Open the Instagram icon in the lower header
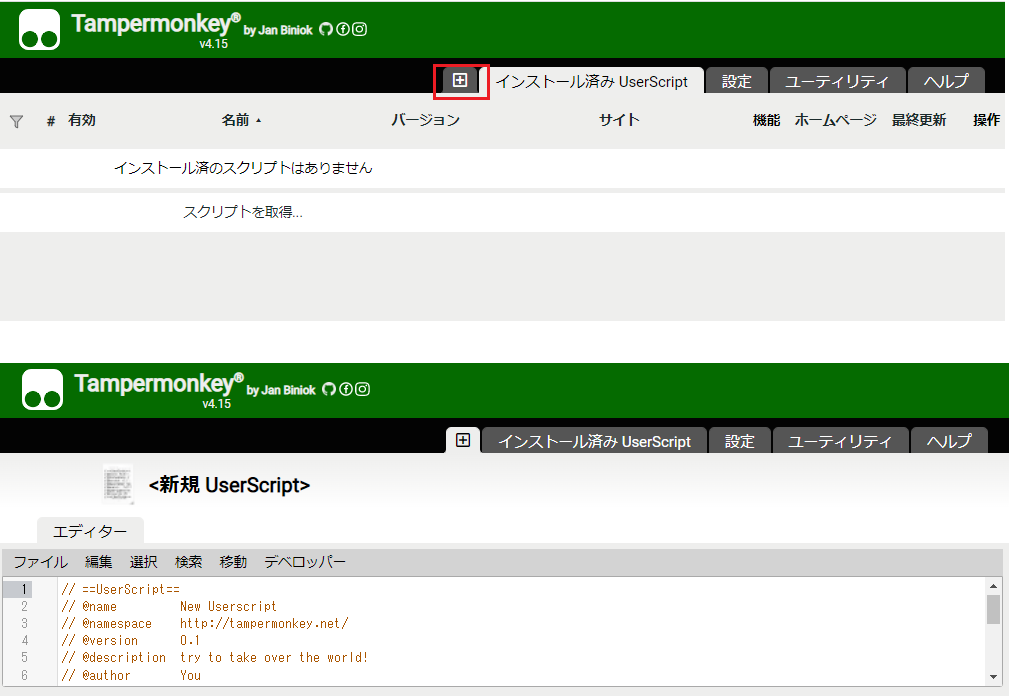Viewport: 1012px width, 697px height. point(363,389)
